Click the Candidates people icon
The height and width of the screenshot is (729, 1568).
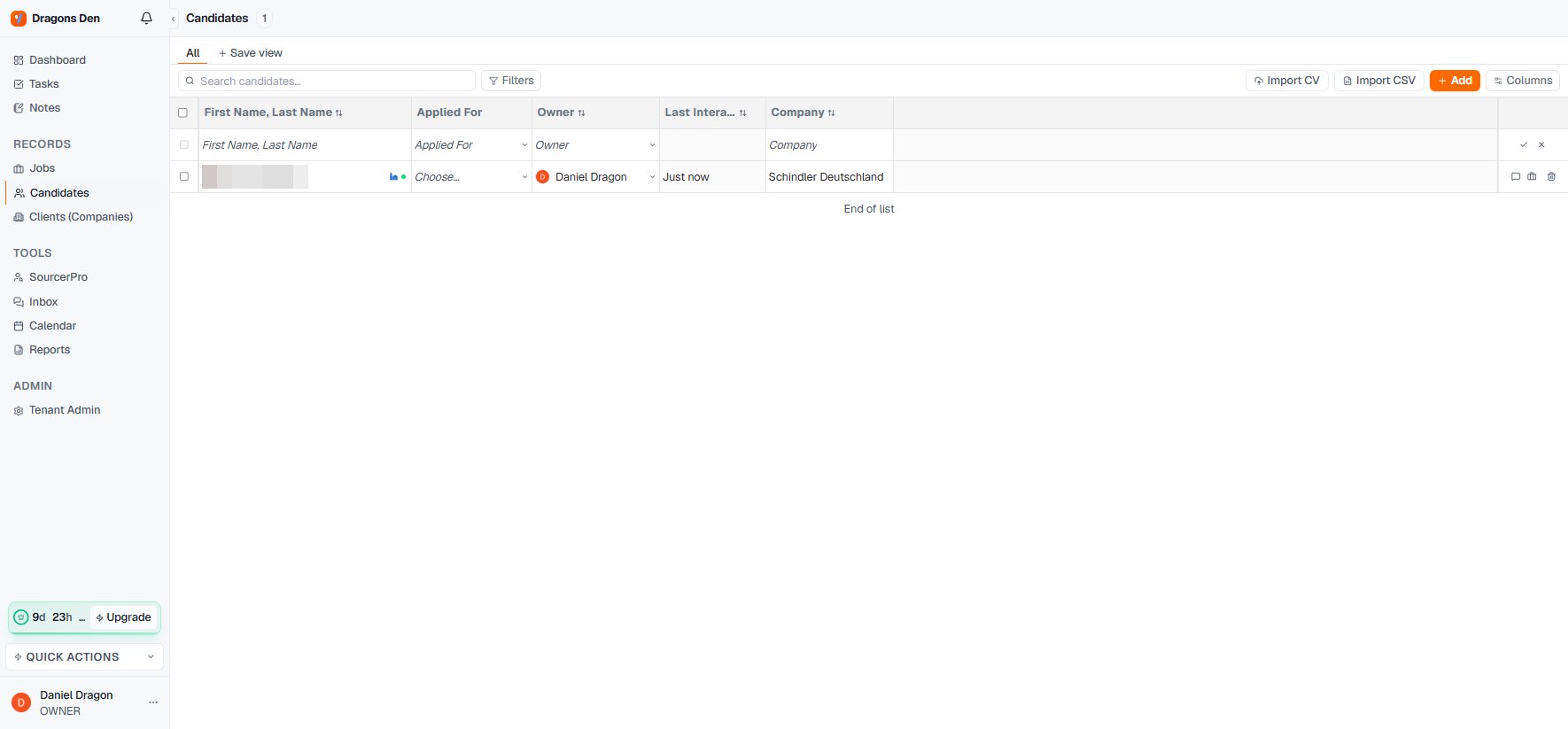point(19,193)
